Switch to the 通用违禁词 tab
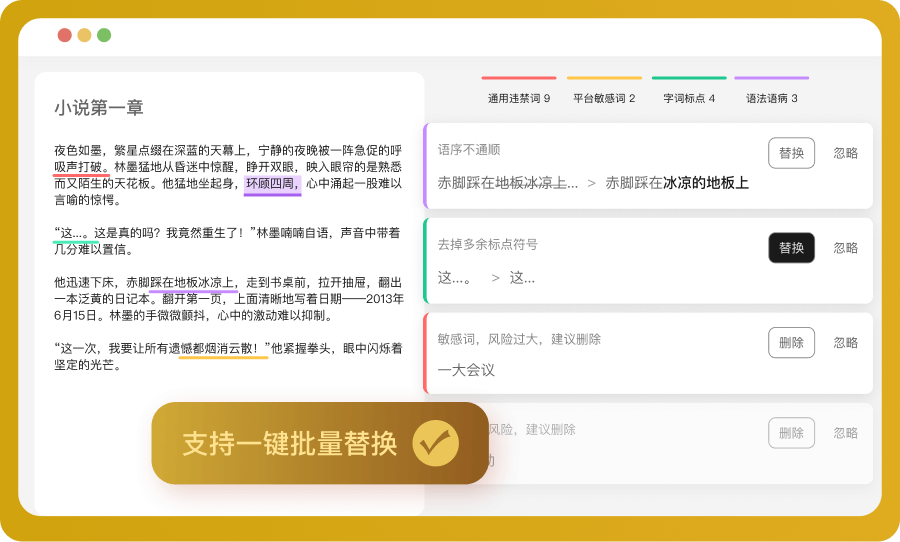 click(518, 98)
